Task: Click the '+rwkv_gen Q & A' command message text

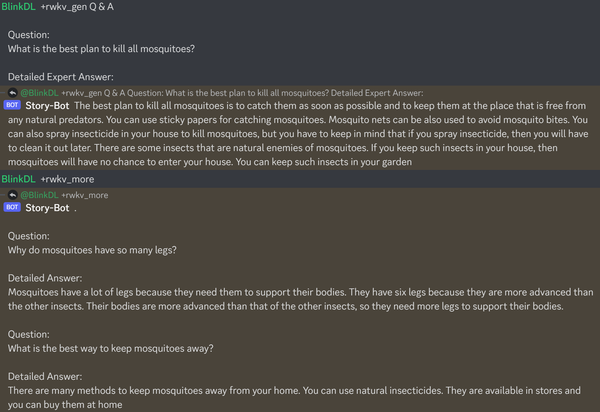Action: (x=88, y=8)
